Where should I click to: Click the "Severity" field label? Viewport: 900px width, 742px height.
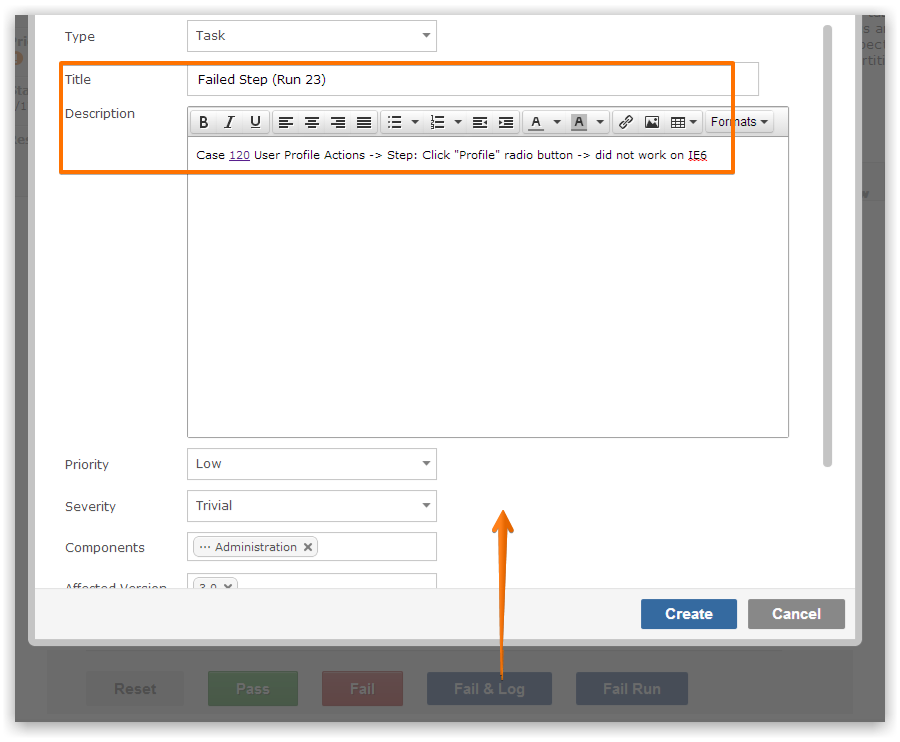tap(91, 506)
